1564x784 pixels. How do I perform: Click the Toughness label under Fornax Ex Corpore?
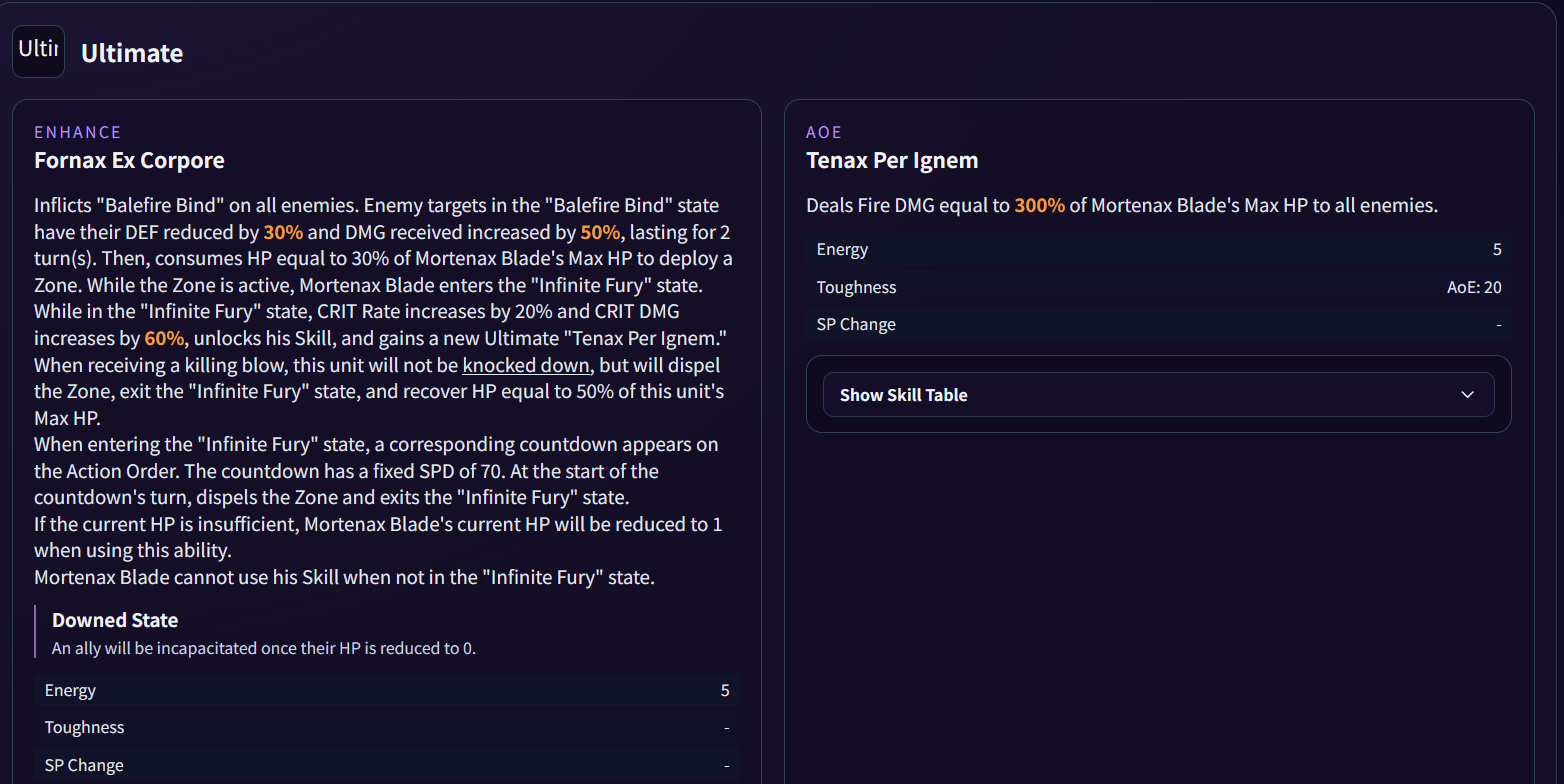click(x=84, y=727)
